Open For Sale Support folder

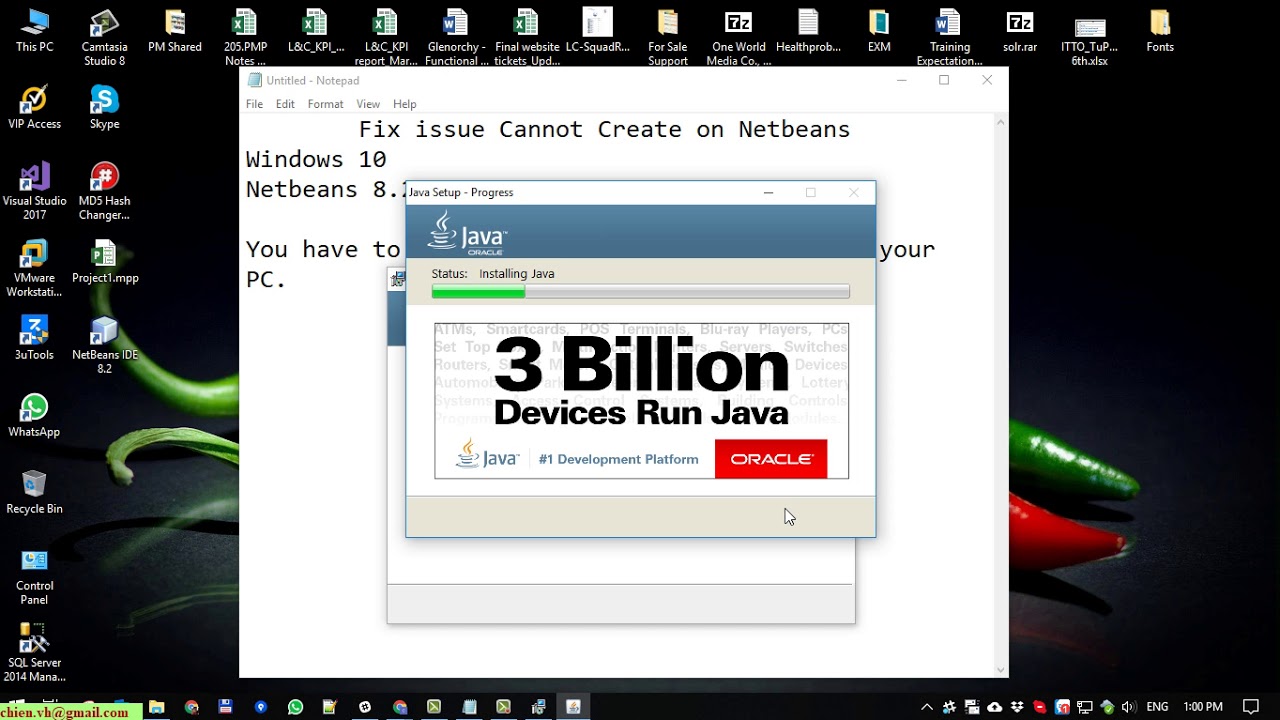coord(667,38)
